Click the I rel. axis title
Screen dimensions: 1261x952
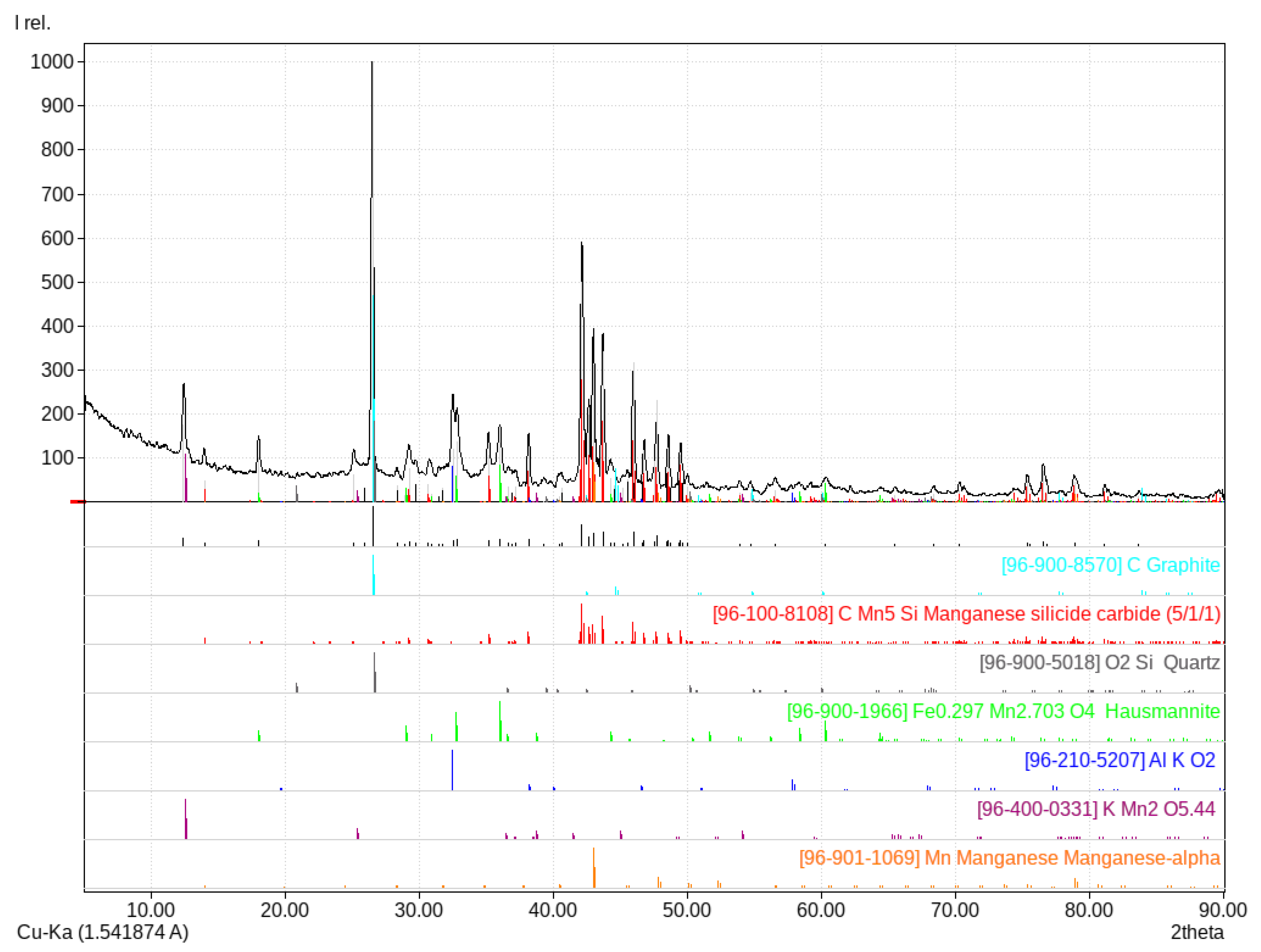33,23
